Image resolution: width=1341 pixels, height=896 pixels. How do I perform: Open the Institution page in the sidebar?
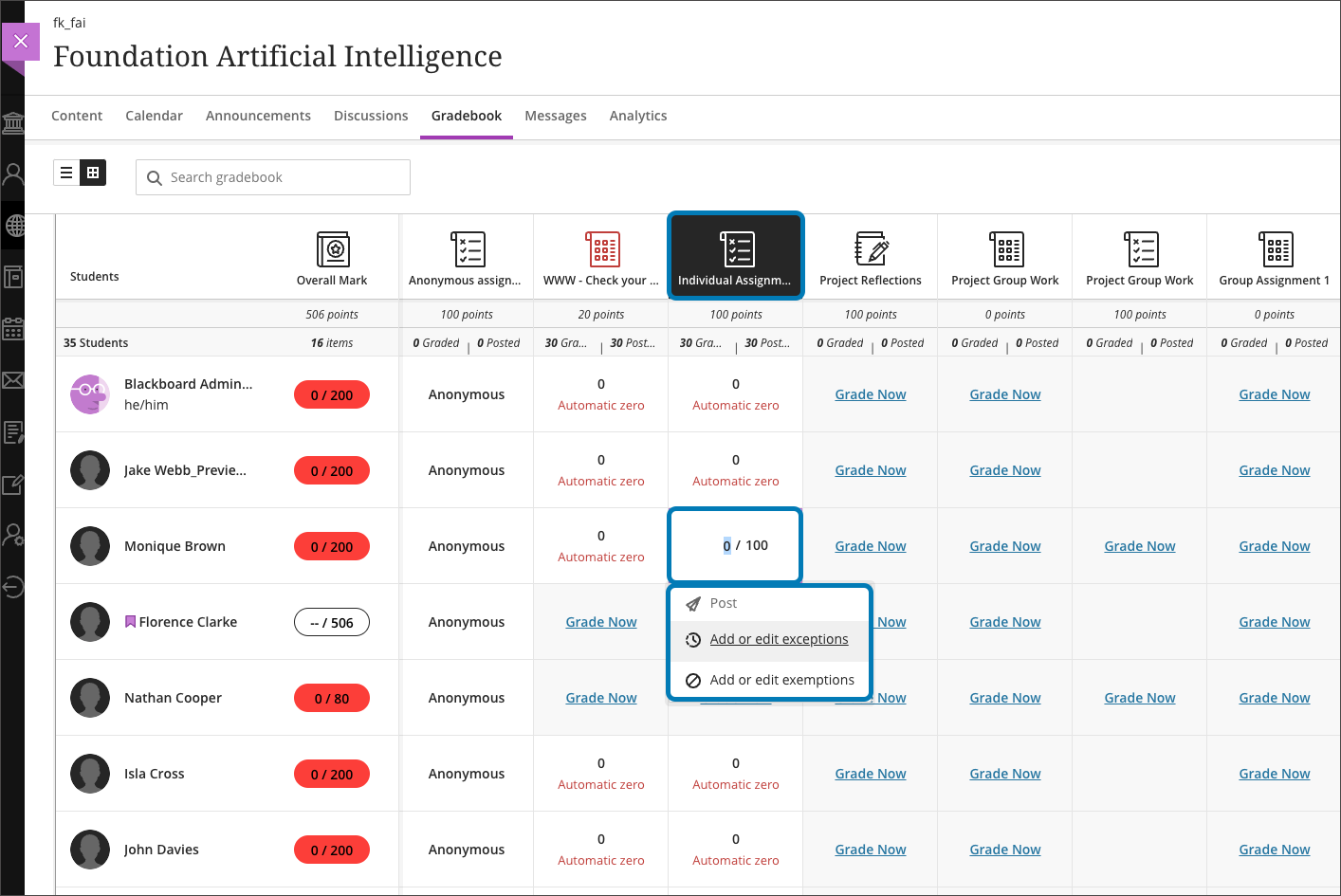click(x=13, y=123)
